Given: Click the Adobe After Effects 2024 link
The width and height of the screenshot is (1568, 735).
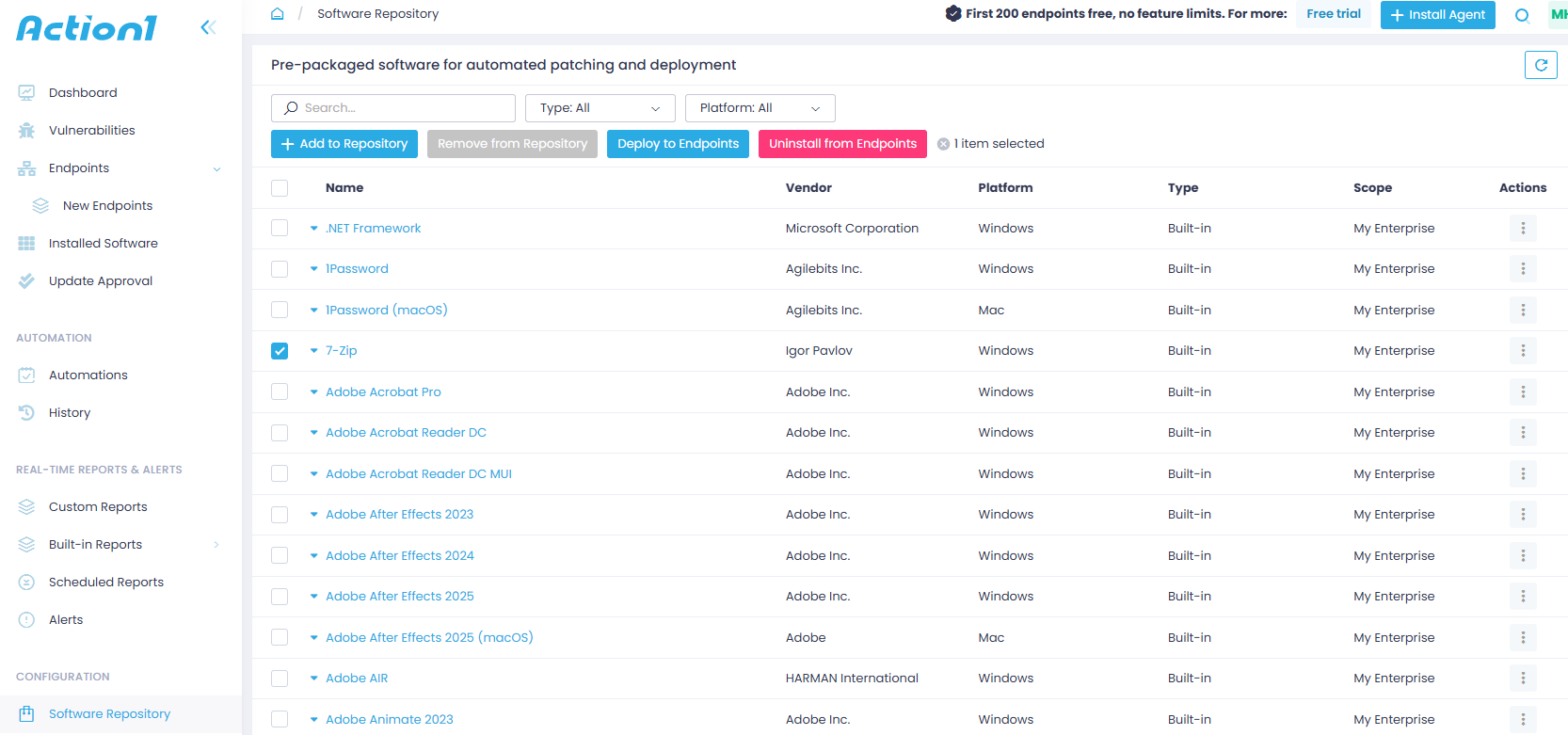Looking at the screenshot, I should [x=399, y=556].
